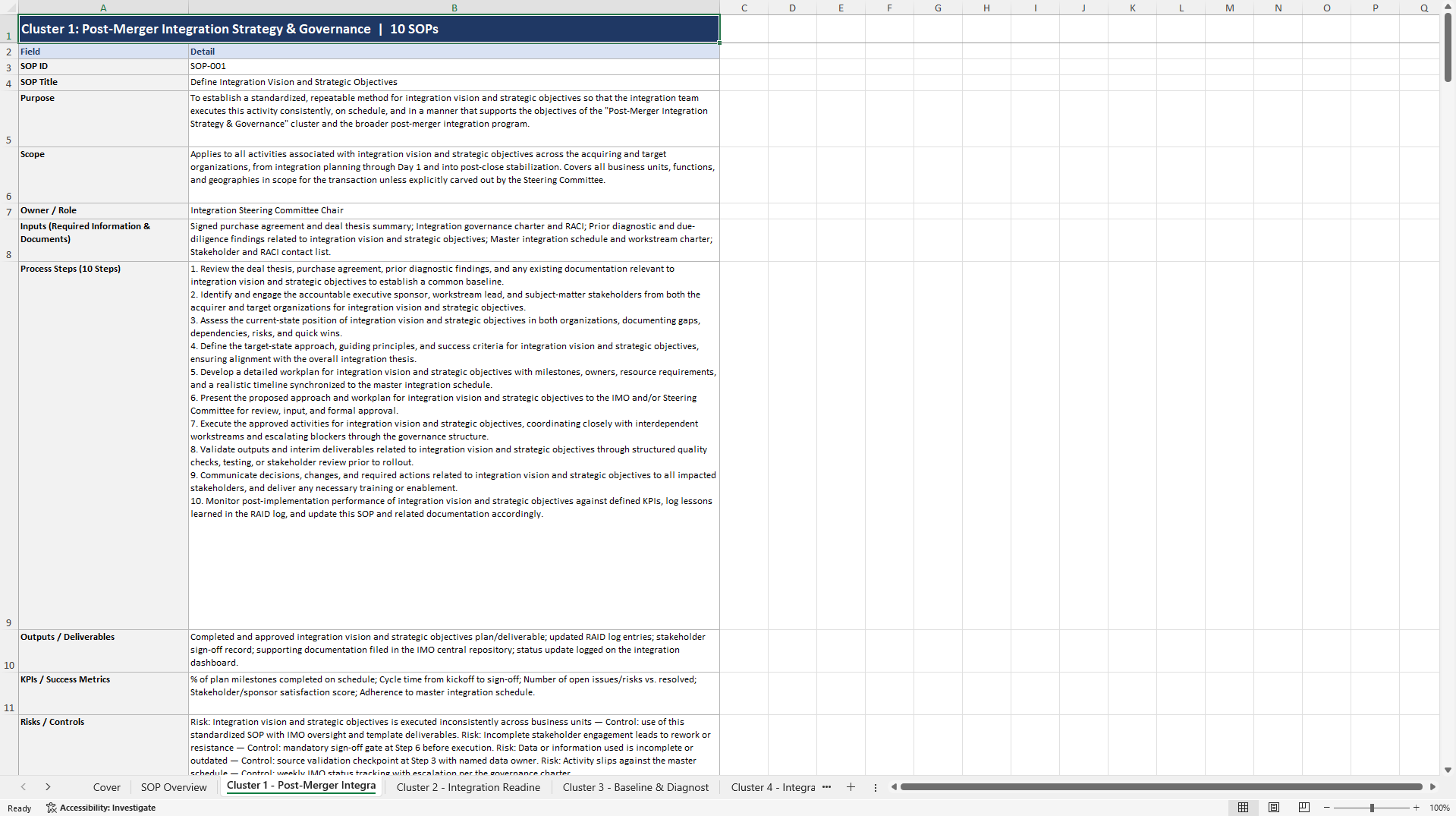Adjust the zoom slider handle
This screenshot has width=1456, height=816.
click(x=1372, y=808)
